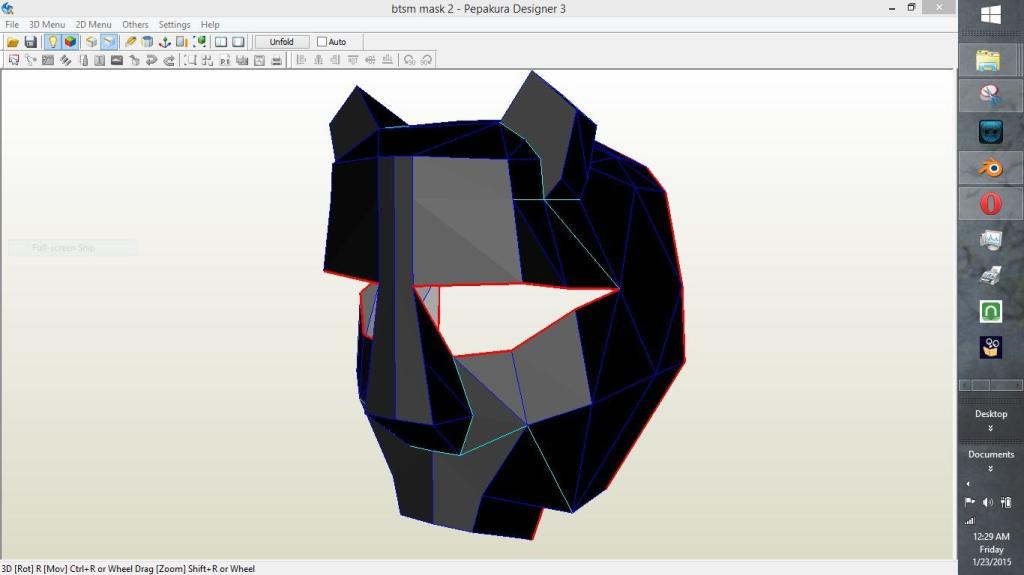Open the 3D Menu

tap(47, 24)
